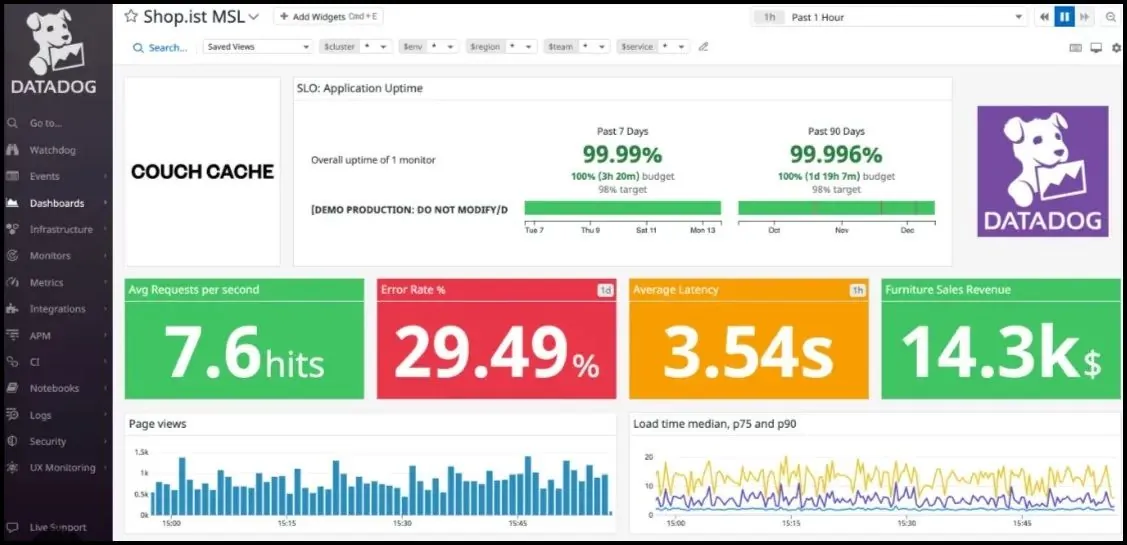The image size is (1127, 545).
Task: Open the Saved Views dropdown
Action: tap(257, 47)
